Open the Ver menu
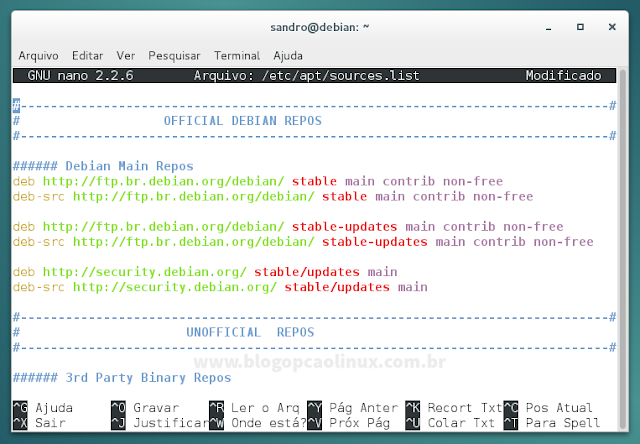 click(125, 56)
